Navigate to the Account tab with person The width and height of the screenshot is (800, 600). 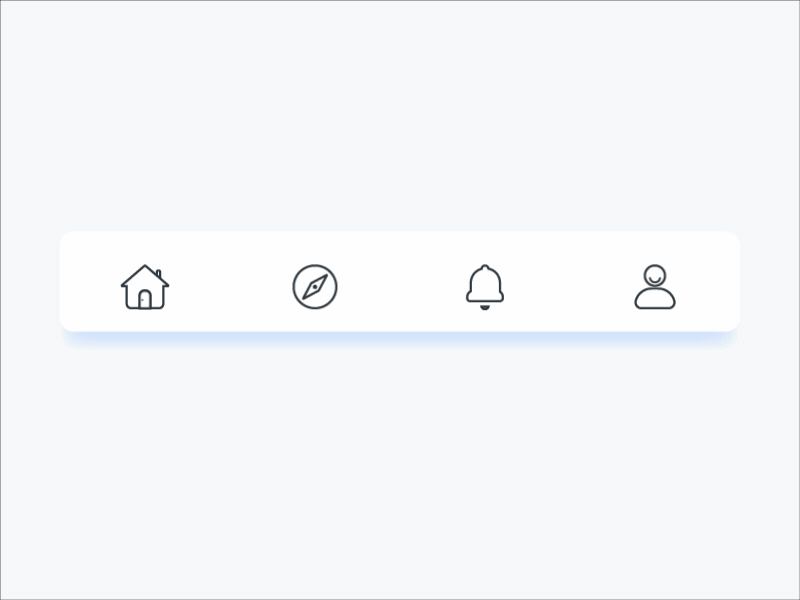(x=655, y=287)
